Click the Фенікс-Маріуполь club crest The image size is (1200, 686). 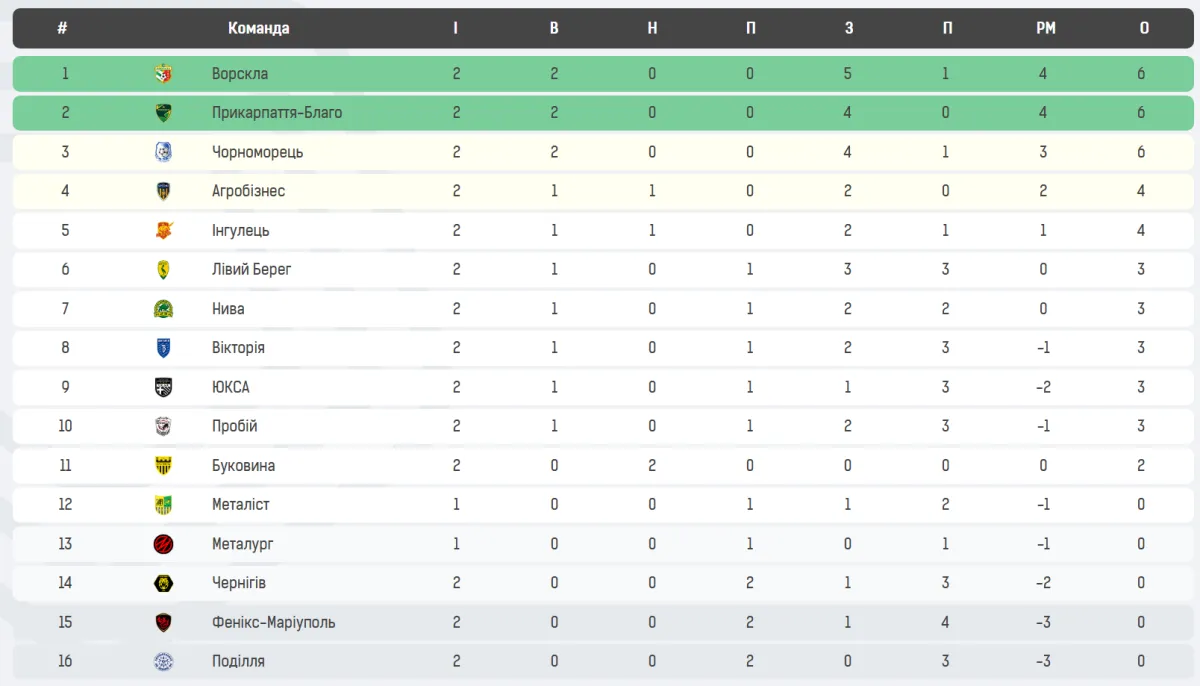[x=163, y=622]
